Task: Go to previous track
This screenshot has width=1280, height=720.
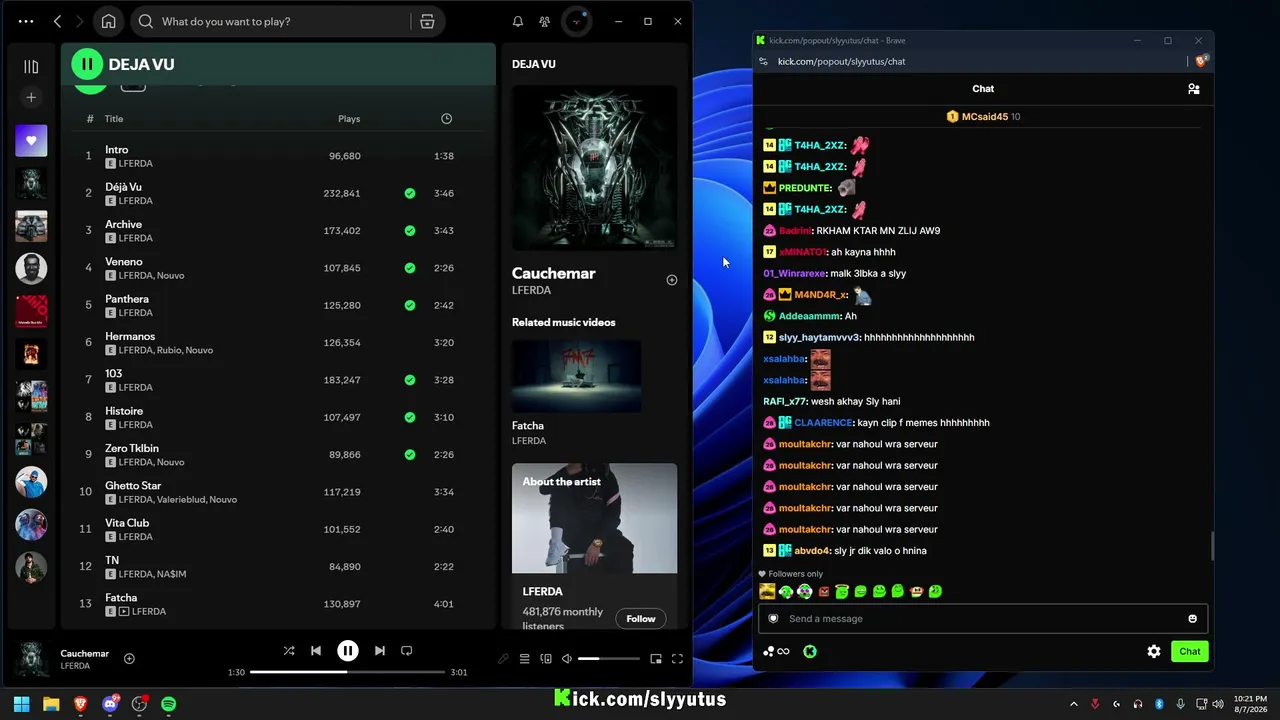Action: 316,651
